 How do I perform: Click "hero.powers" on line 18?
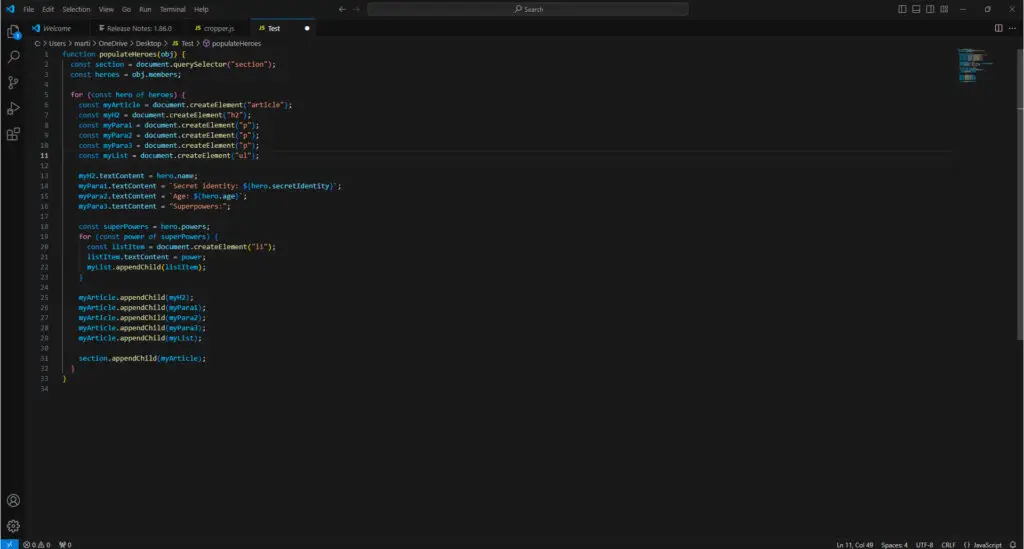(184, 227)
